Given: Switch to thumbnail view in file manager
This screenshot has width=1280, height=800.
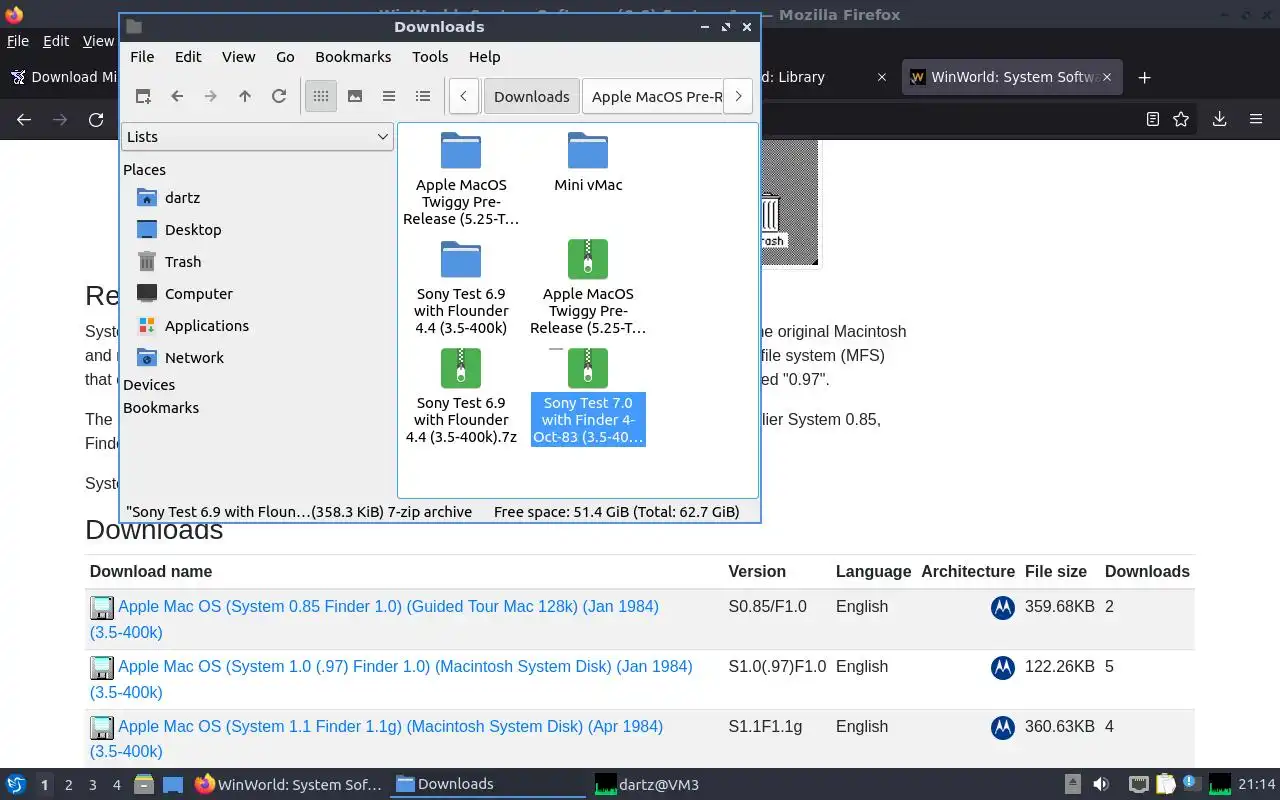Looking at the screenshot, I should click(x=355, y=96).
